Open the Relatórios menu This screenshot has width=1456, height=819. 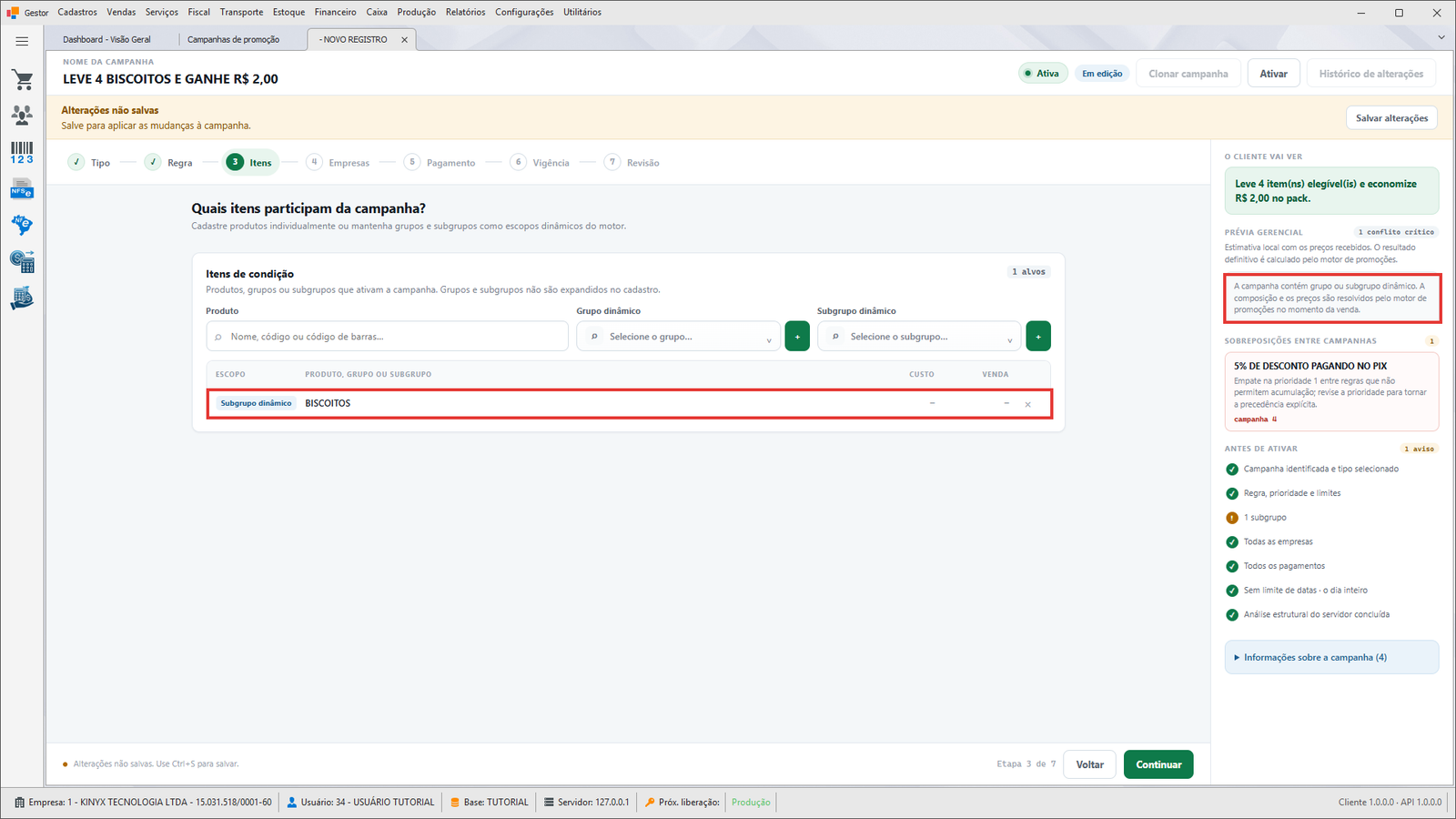tap(465, 12)
